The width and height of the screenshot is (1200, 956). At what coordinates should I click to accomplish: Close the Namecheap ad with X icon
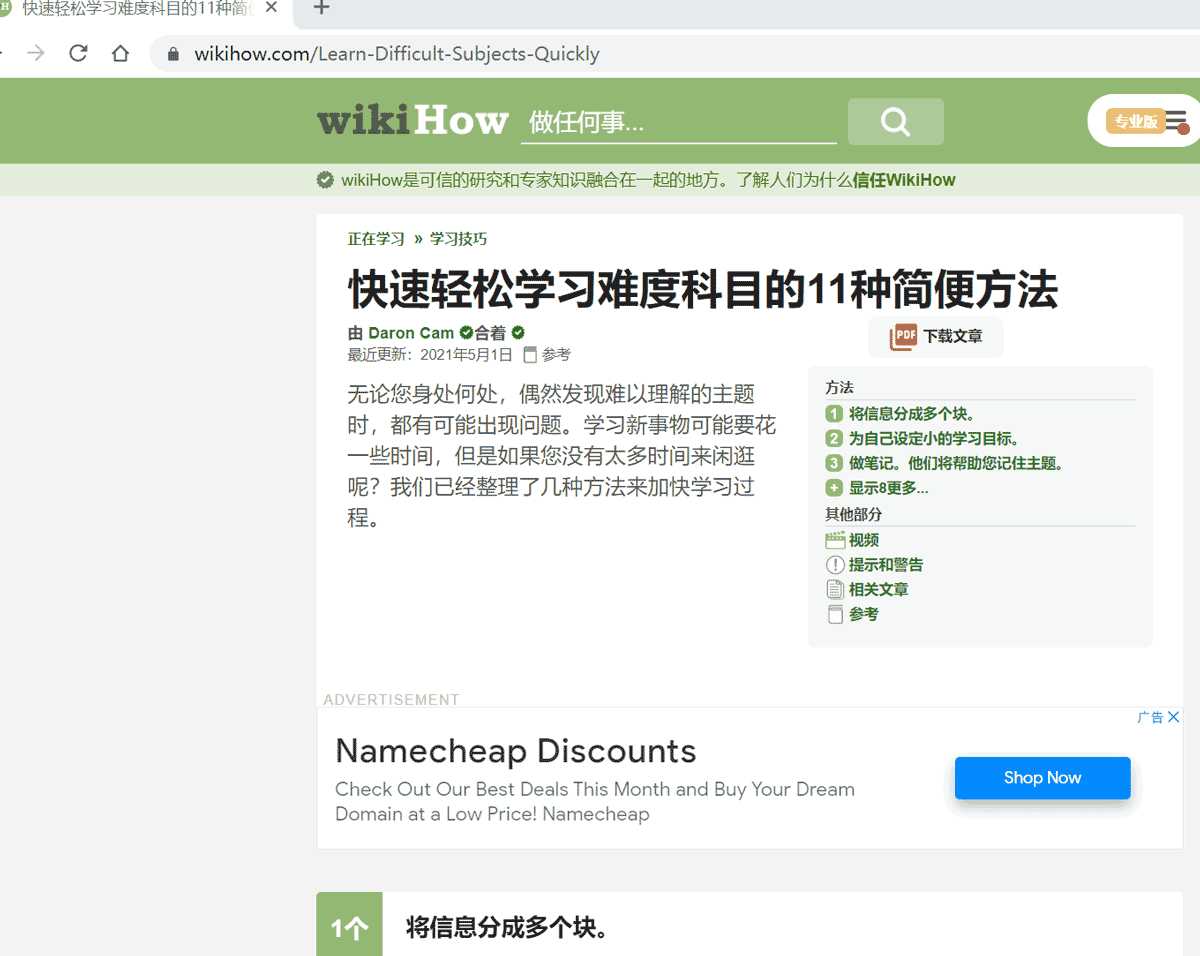point(1174,717)
